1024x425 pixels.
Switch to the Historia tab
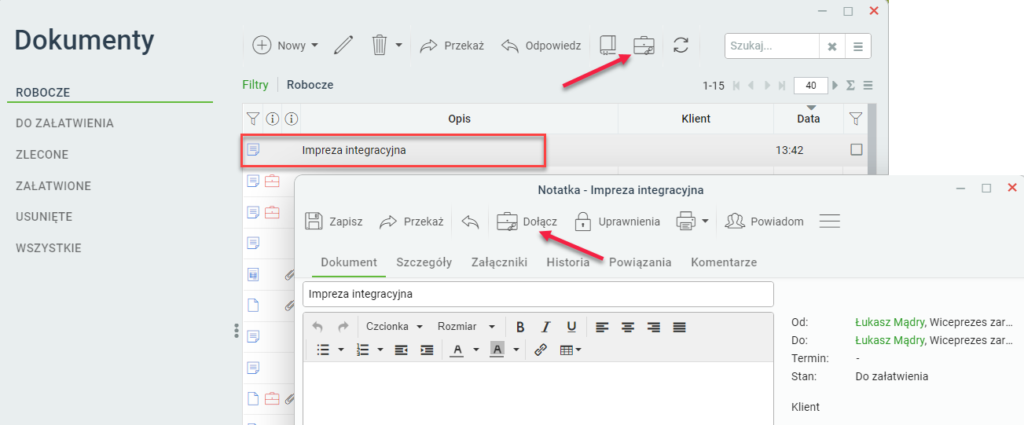568,262
